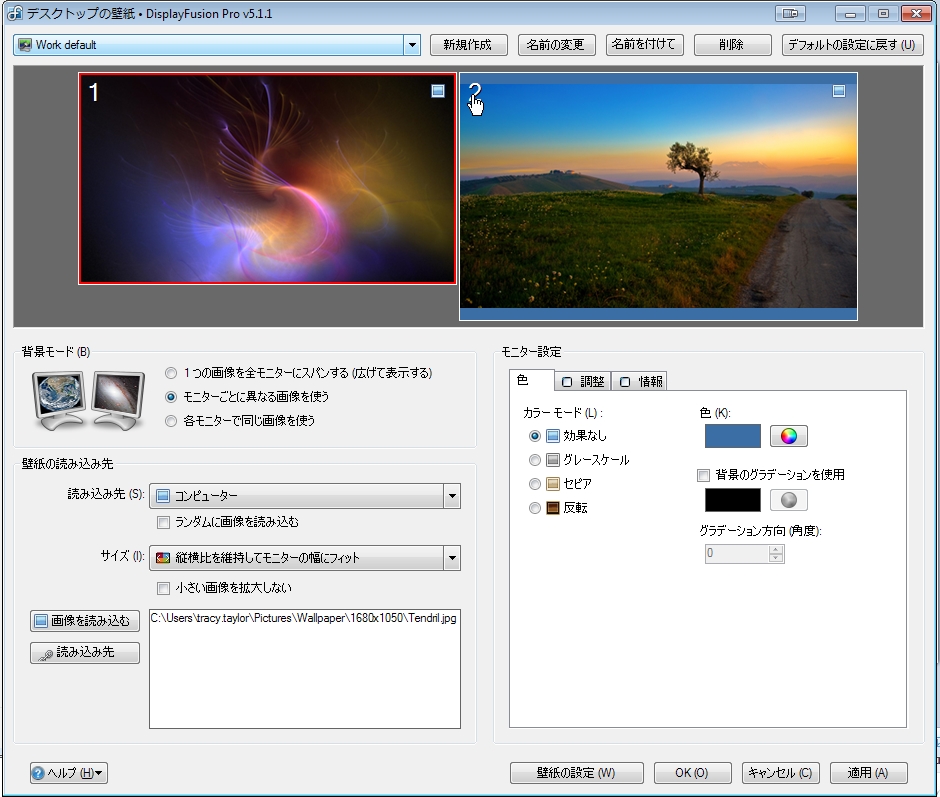Switch to the 情報 tab

(640, 381)
